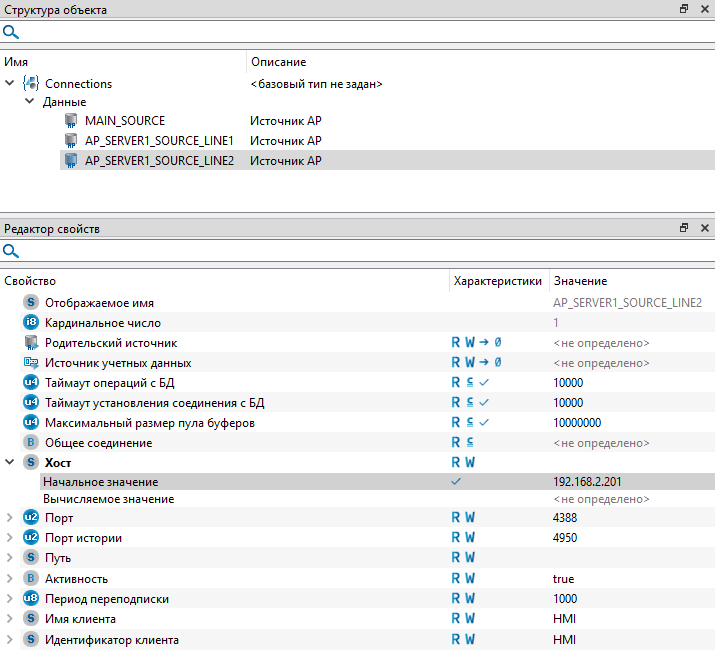Collapse the Connections tree node
This screenshot has height=652, width=715.
pyautogui.click(x=10, y=84)
